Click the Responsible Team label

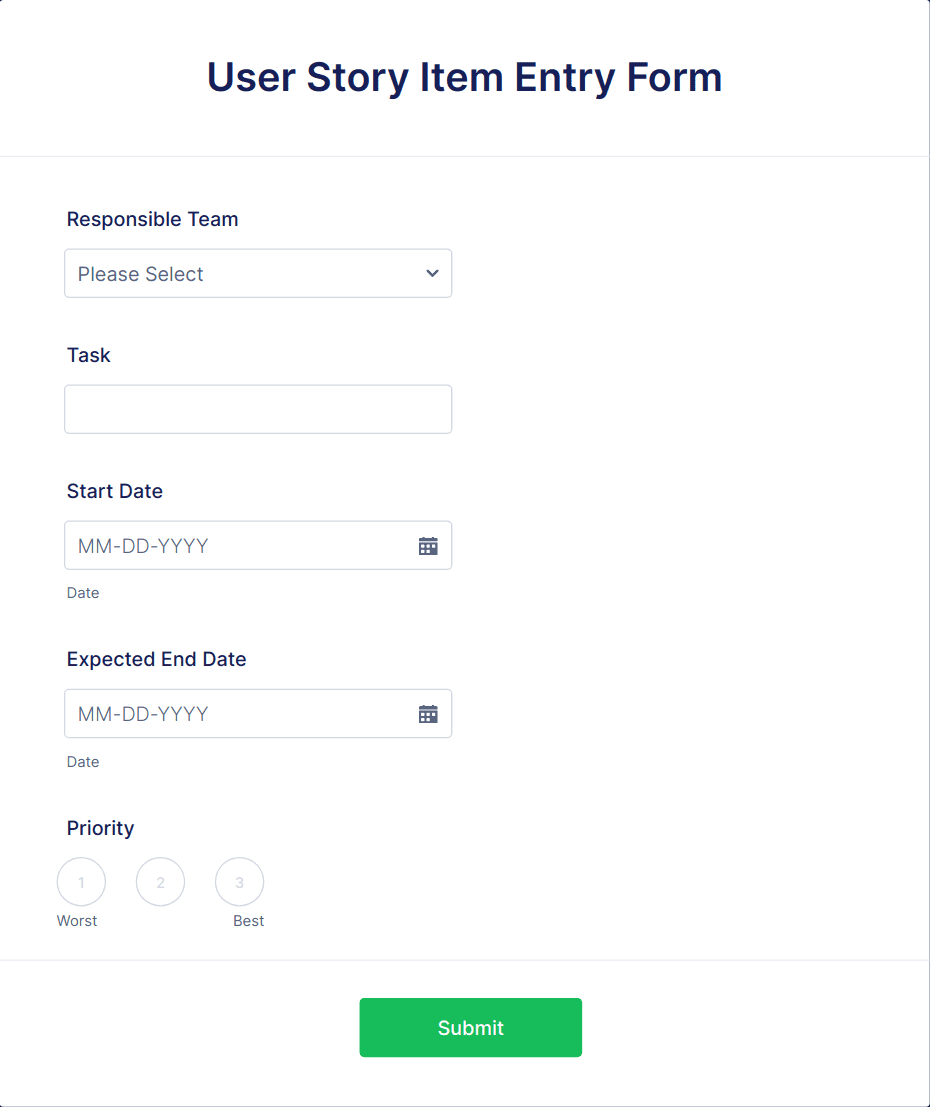[152, 219]
